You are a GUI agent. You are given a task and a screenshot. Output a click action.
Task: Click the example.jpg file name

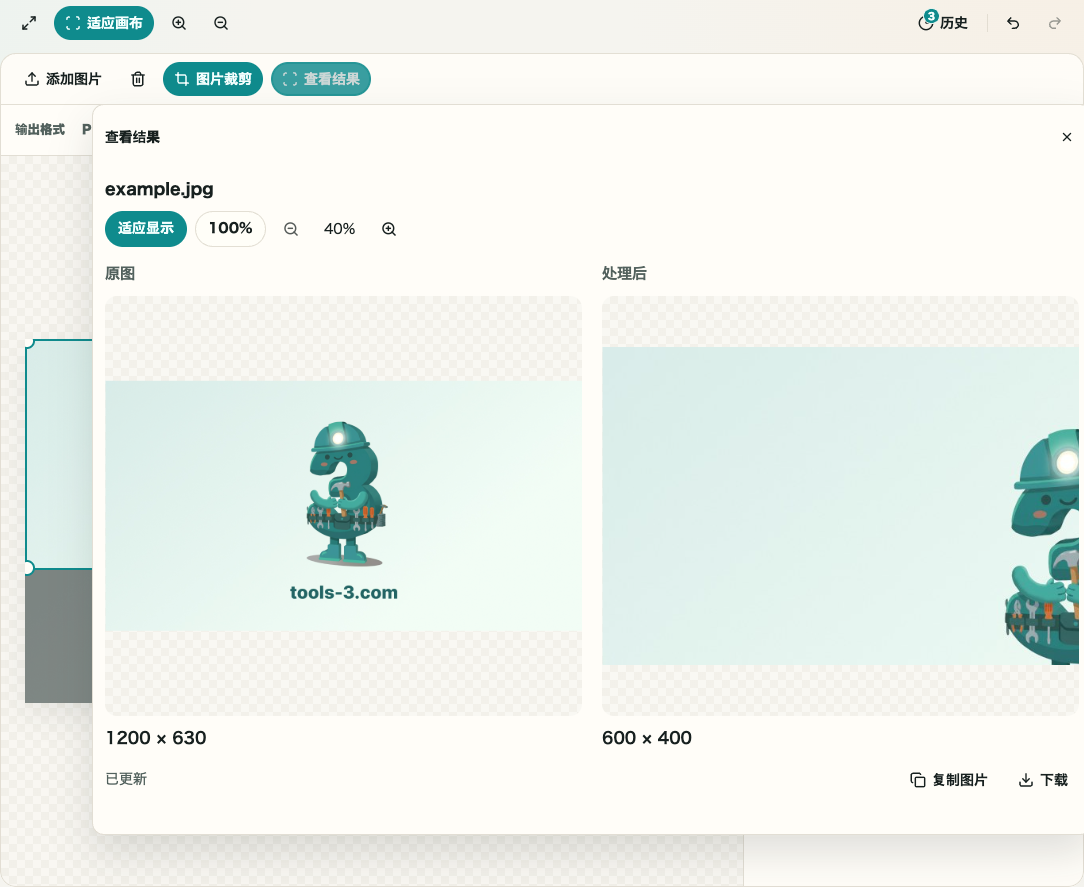pyautogui.click(x=159, y=189)
